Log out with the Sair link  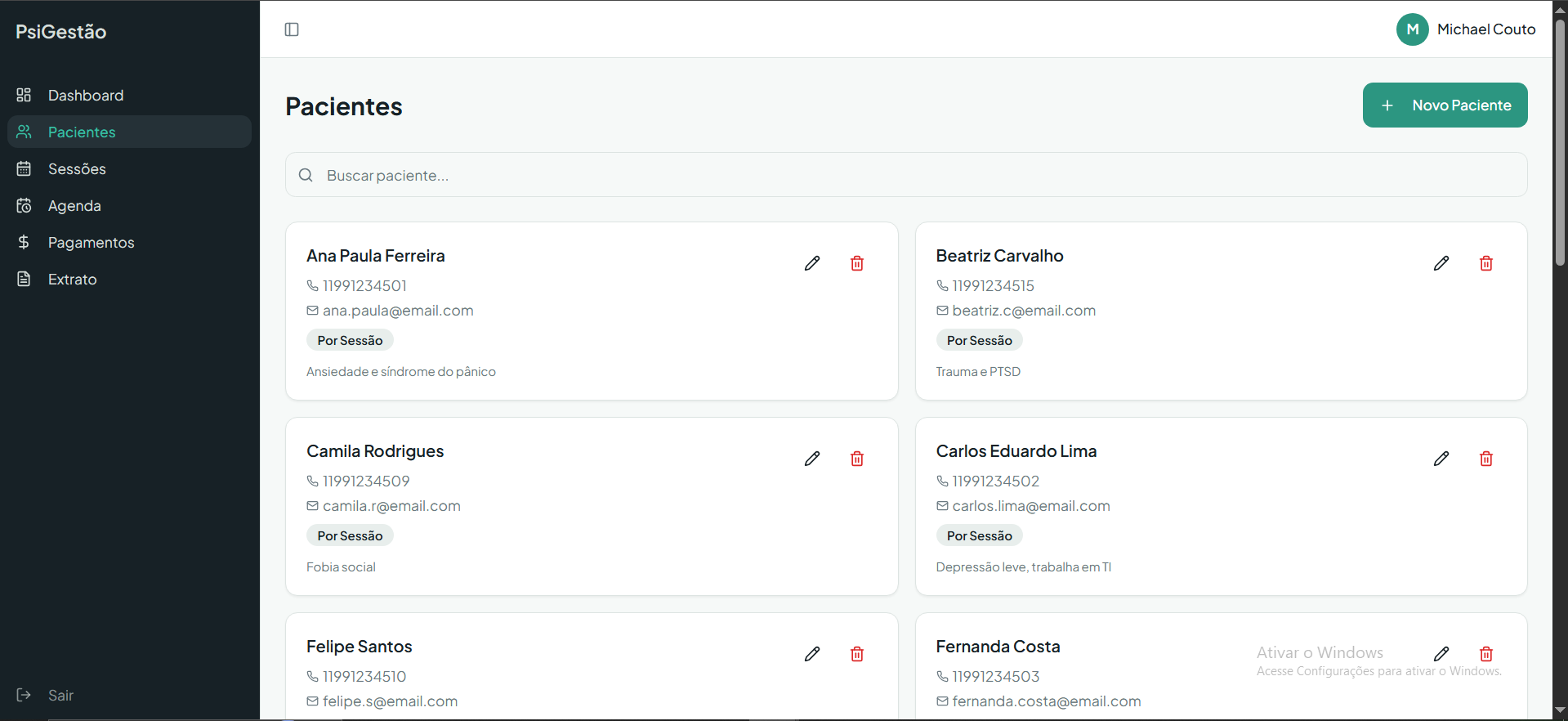(60, 696)
